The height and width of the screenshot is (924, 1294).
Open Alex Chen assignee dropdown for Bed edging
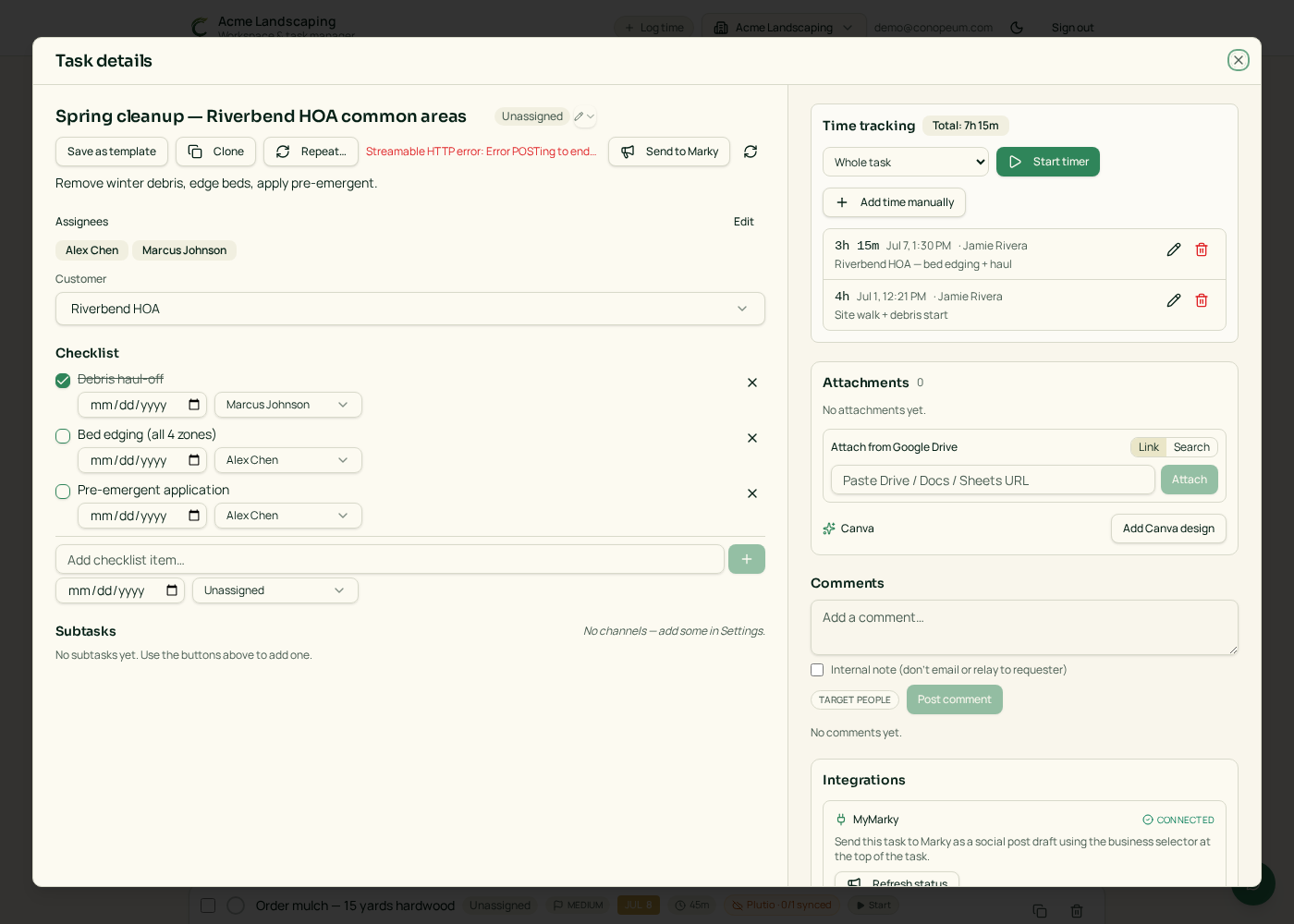pyautogui.click(x=288, y=460)
